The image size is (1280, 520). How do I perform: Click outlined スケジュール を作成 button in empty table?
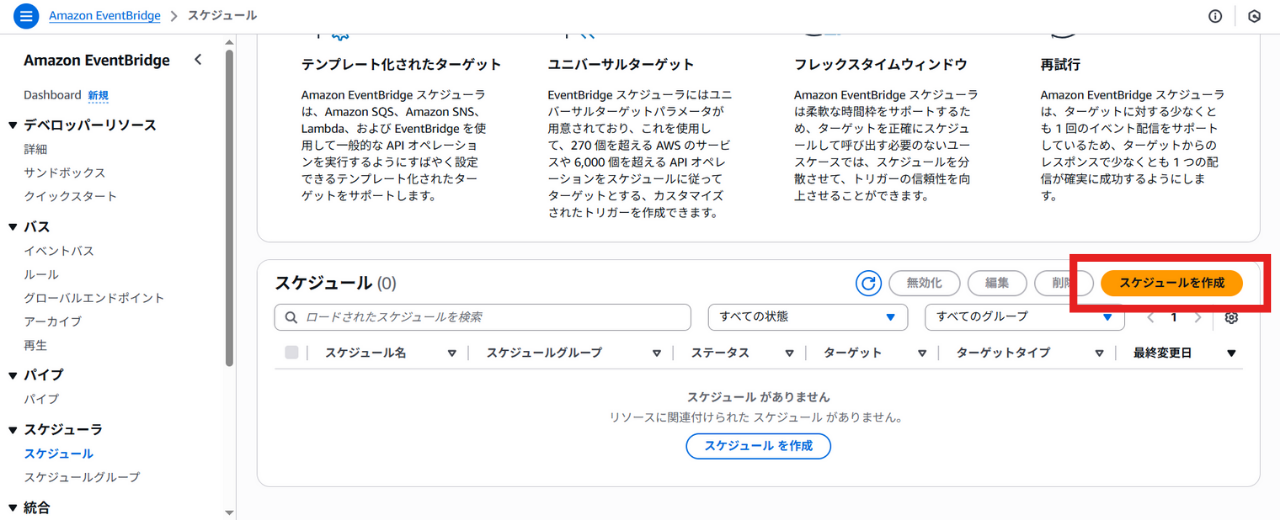point(758,446)
